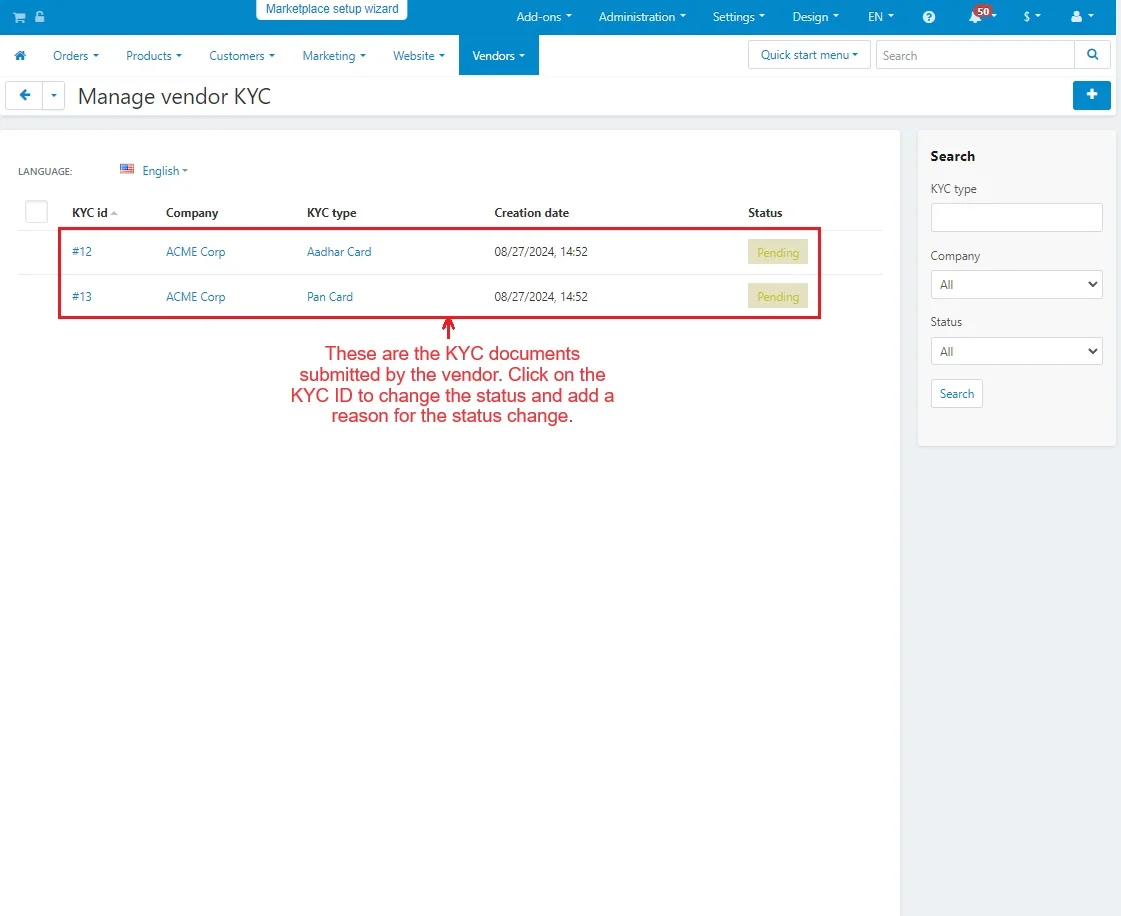This screenshot has height=916, width=1121.
Task: Click the Search button in sidebar
Action: pos(956,394)
